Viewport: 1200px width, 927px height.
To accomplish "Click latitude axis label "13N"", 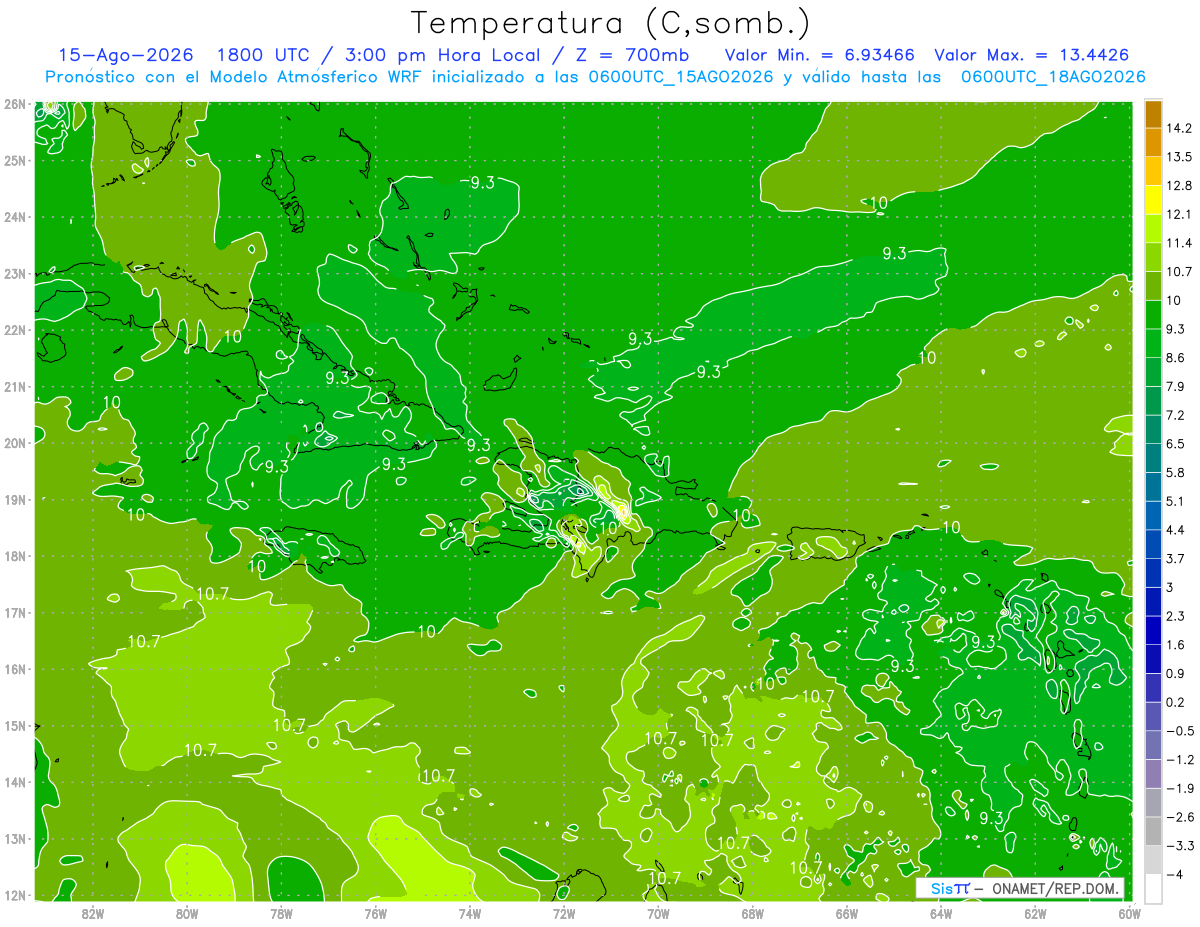I will [x=15, y=839].
